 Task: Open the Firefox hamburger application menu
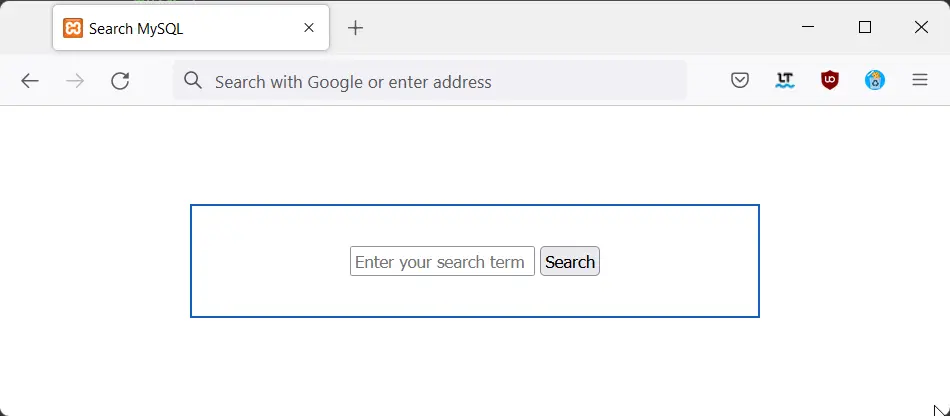tap(920, 80)
